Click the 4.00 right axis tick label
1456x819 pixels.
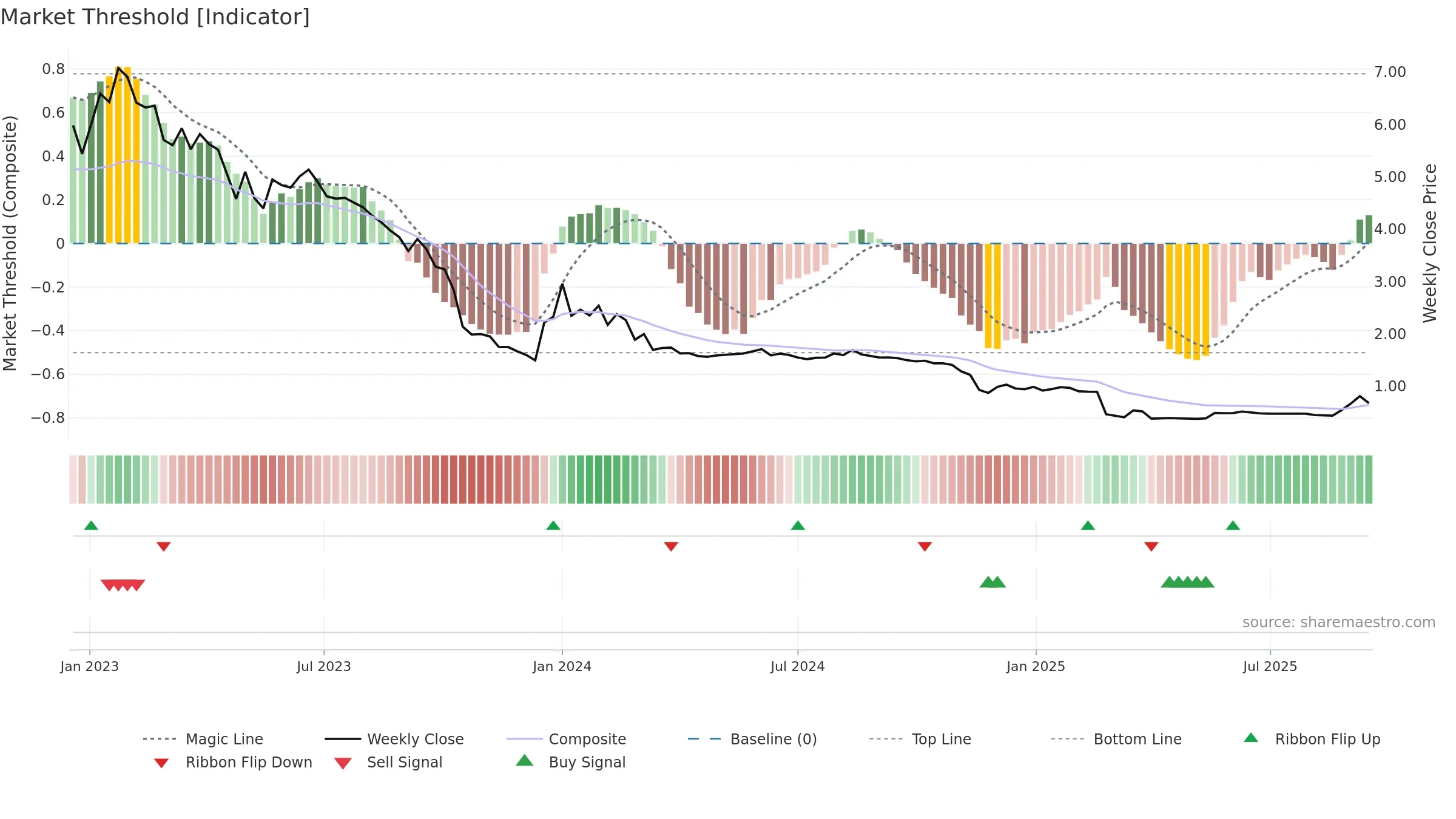coord(1390,229)
